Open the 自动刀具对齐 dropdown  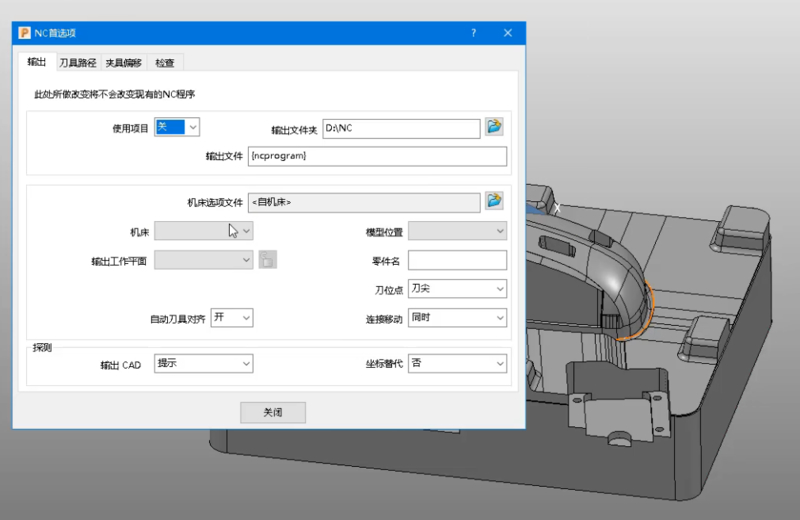tap(232, 317)
